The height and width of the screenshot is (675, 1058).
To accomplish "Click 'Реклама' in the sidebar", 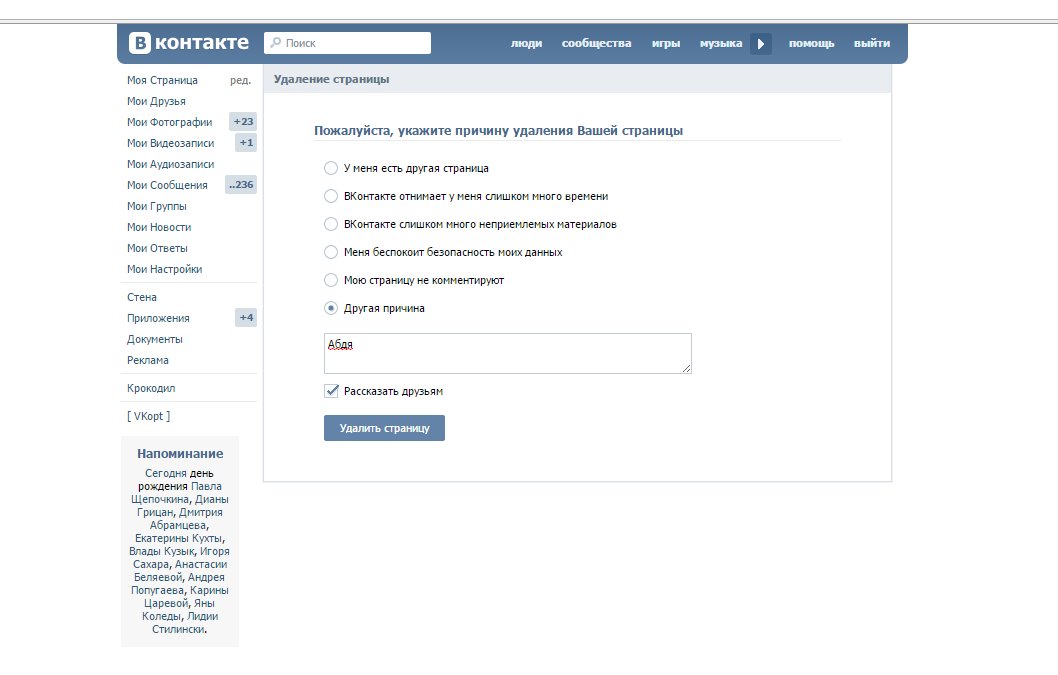I will (148, 360).
